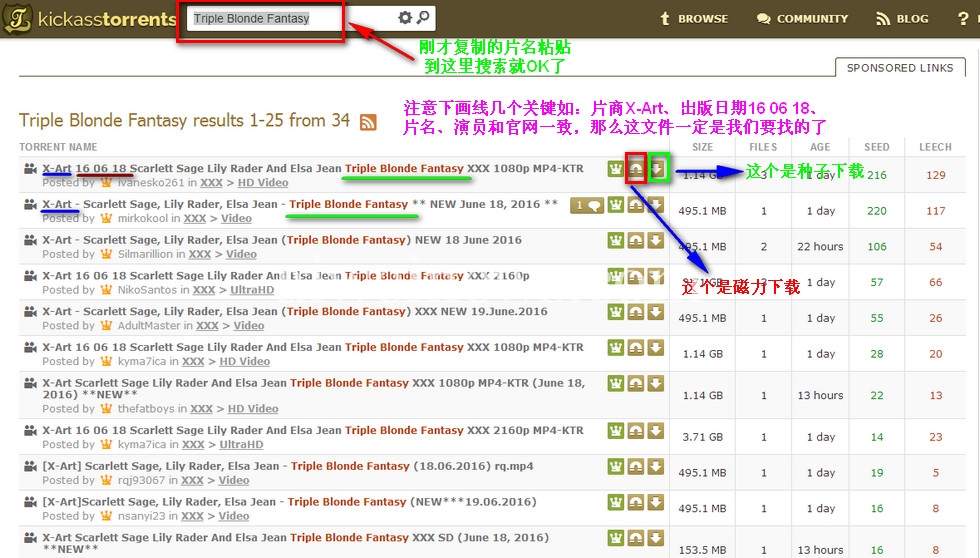Click the magnet icon in the 3.71 GB row
Viewport: 980px width, 558px height.
(636, 431)
